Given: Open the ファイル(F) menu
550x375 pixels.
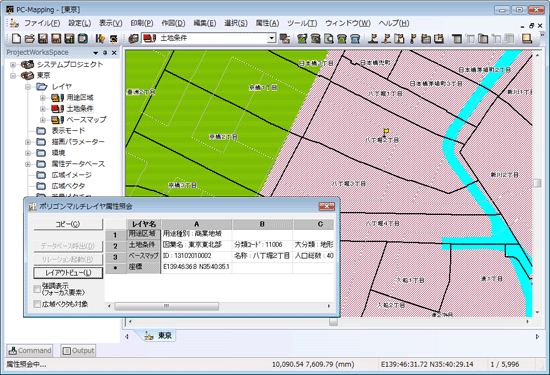Looking at the screenshot, I should [x=42, y=23].
